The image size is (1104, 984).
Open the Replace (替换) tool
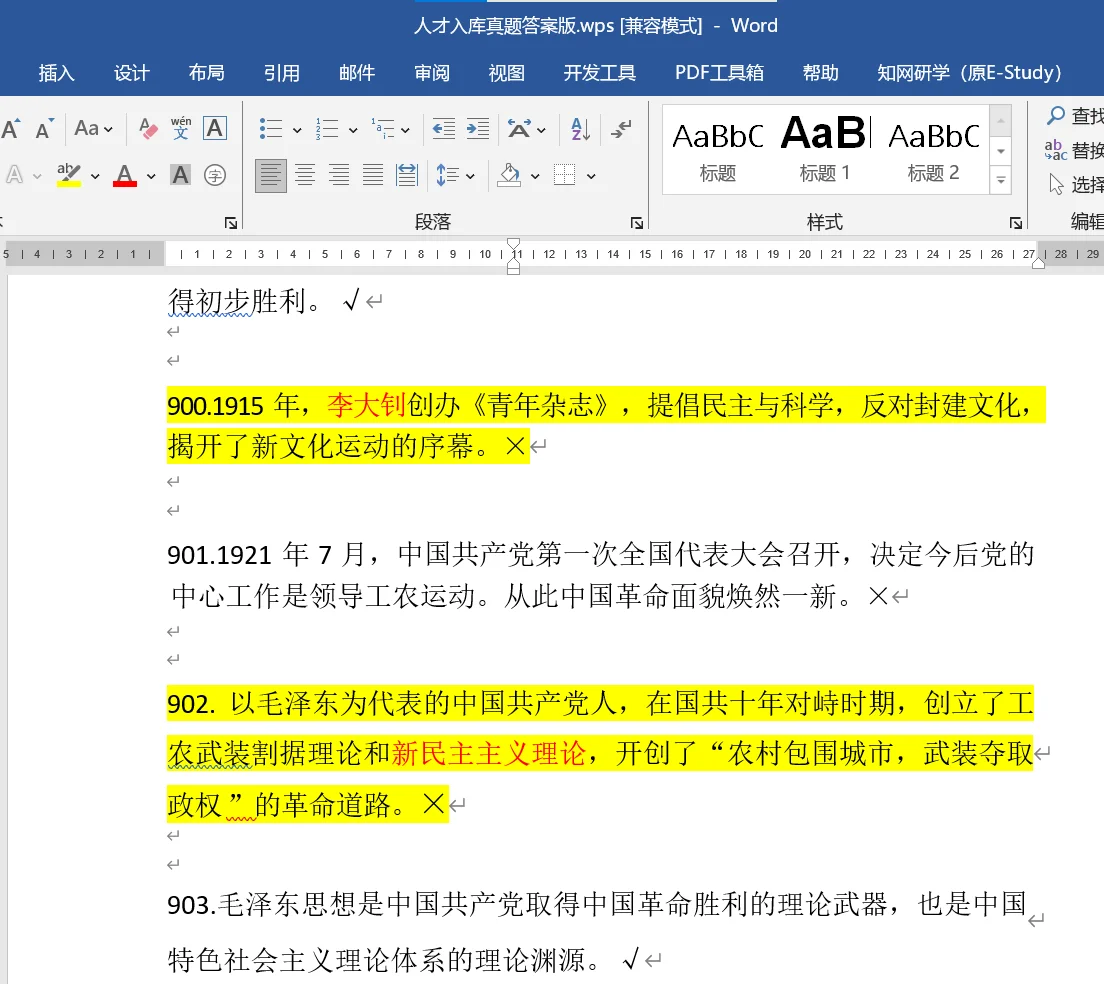[x=1077, y=149]
